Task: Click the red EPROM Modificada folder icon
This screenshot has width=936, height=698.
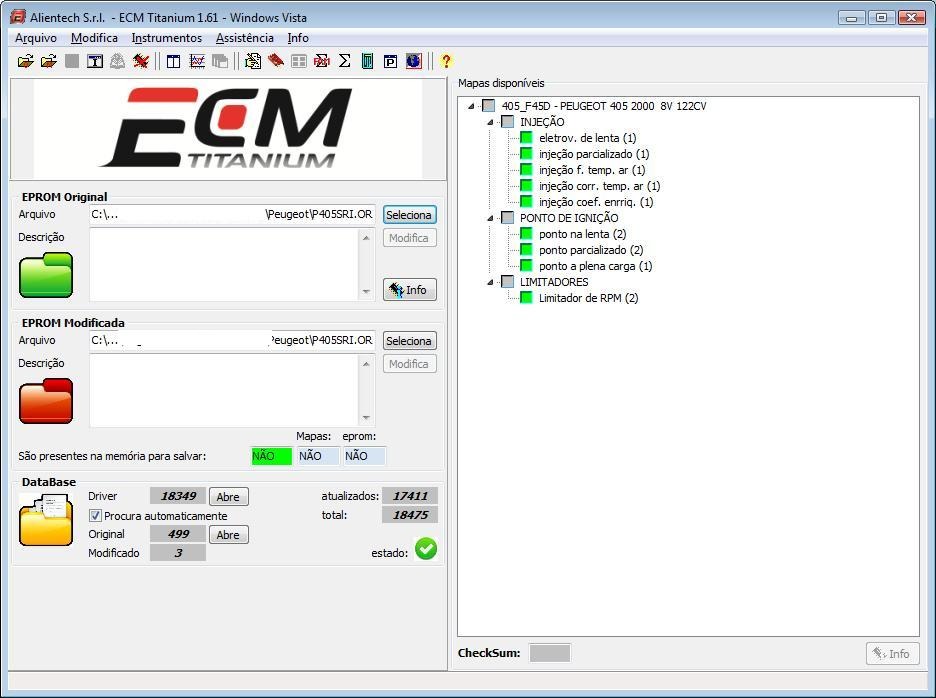Action: 46,401
